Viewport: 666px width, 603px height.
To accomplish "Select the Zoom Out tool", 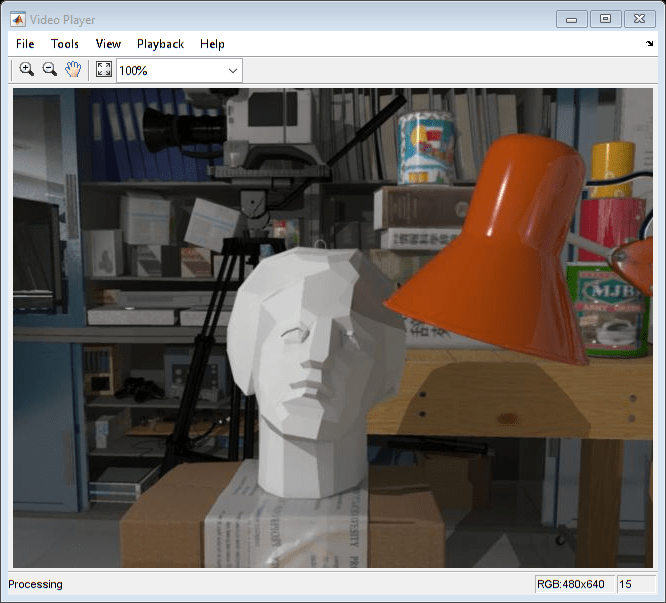I will click(50, 69).
